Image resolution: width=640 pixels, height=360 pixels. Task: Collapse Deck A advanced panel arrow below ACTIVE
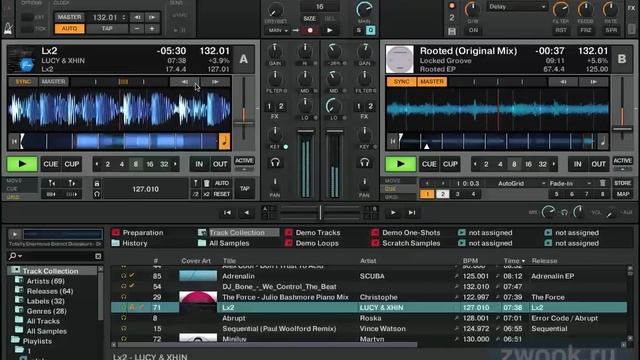244,169
